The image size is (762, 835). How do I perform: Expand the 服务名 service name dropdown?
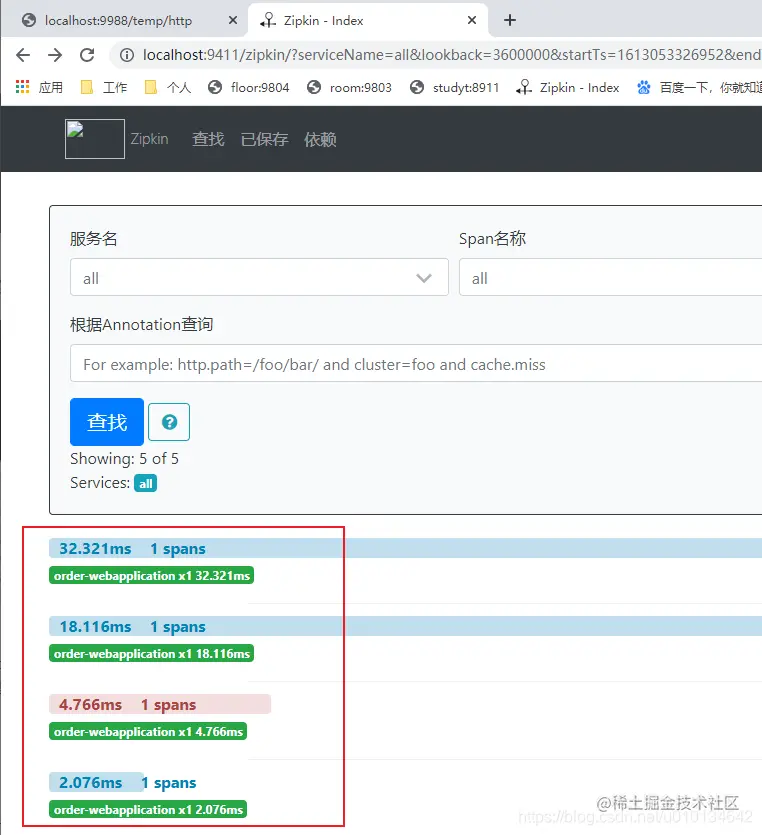coord(259,277)
